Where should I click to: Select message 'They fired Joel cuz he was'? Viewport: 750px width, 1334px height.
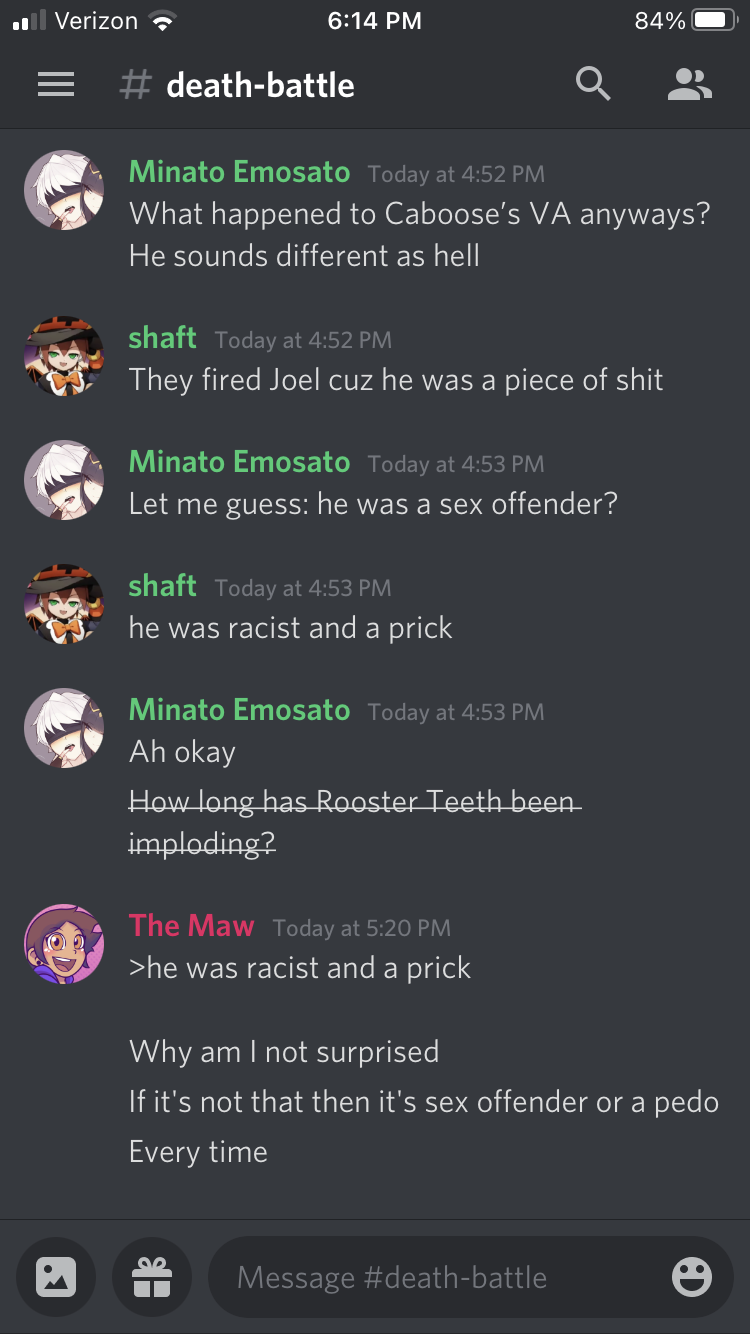click(396, 380)
